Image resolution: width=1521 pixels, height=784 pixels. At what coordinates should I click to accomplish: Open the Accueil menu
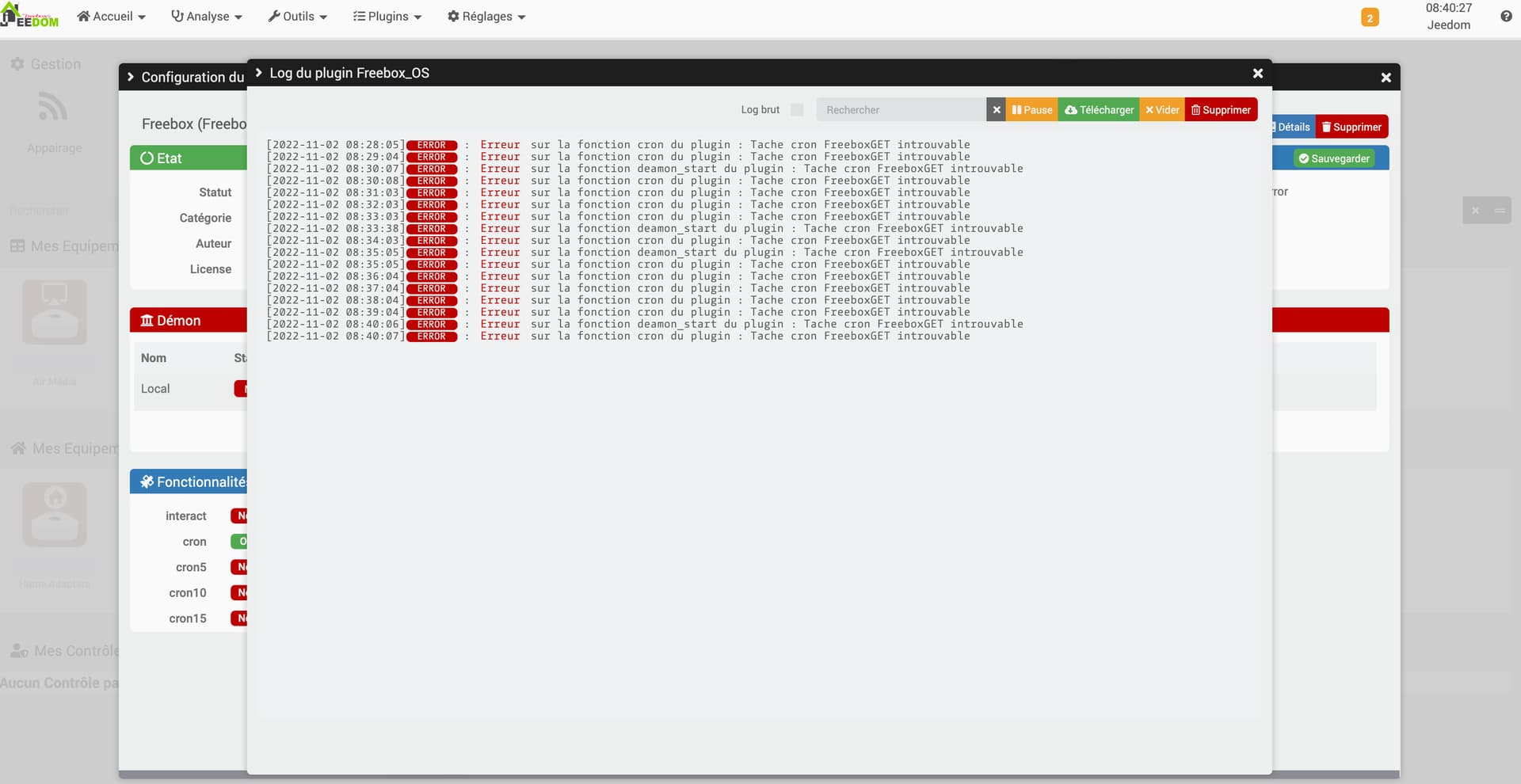tap(111, 17)
